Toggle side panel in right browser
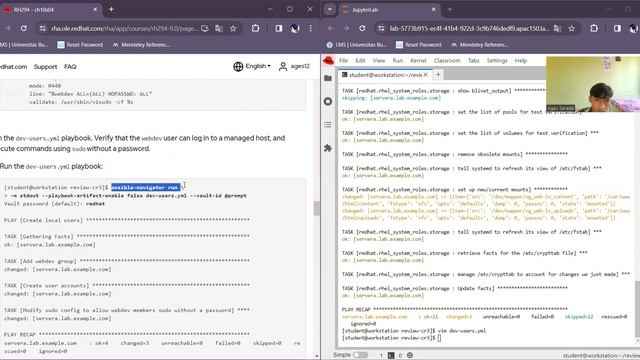Image resolution: width=640 pixels, height=360 pixels. [x=617, y=28]
